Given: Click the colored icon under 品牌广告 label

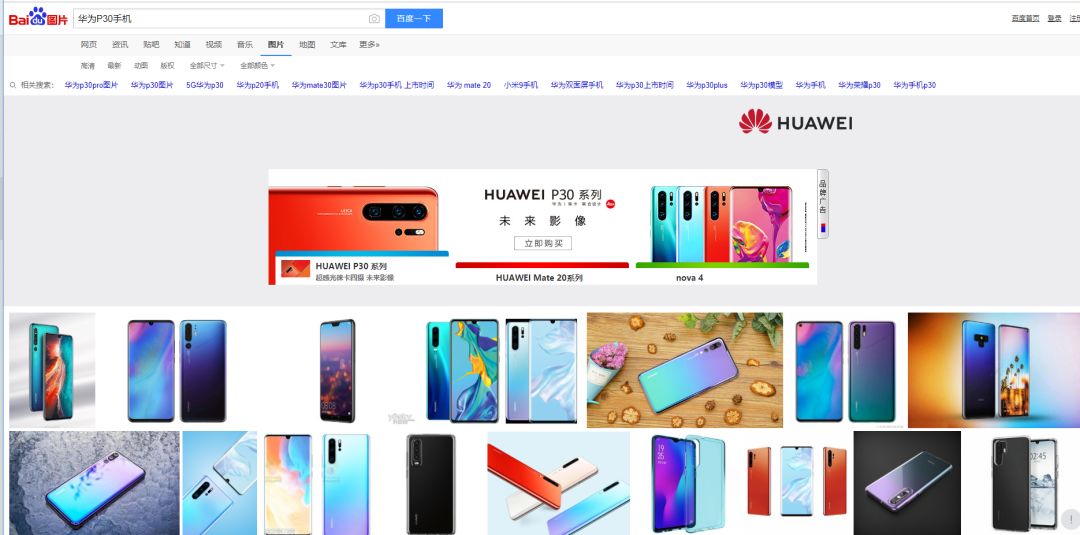Looking at the screenshot, I should click(822, 228).
